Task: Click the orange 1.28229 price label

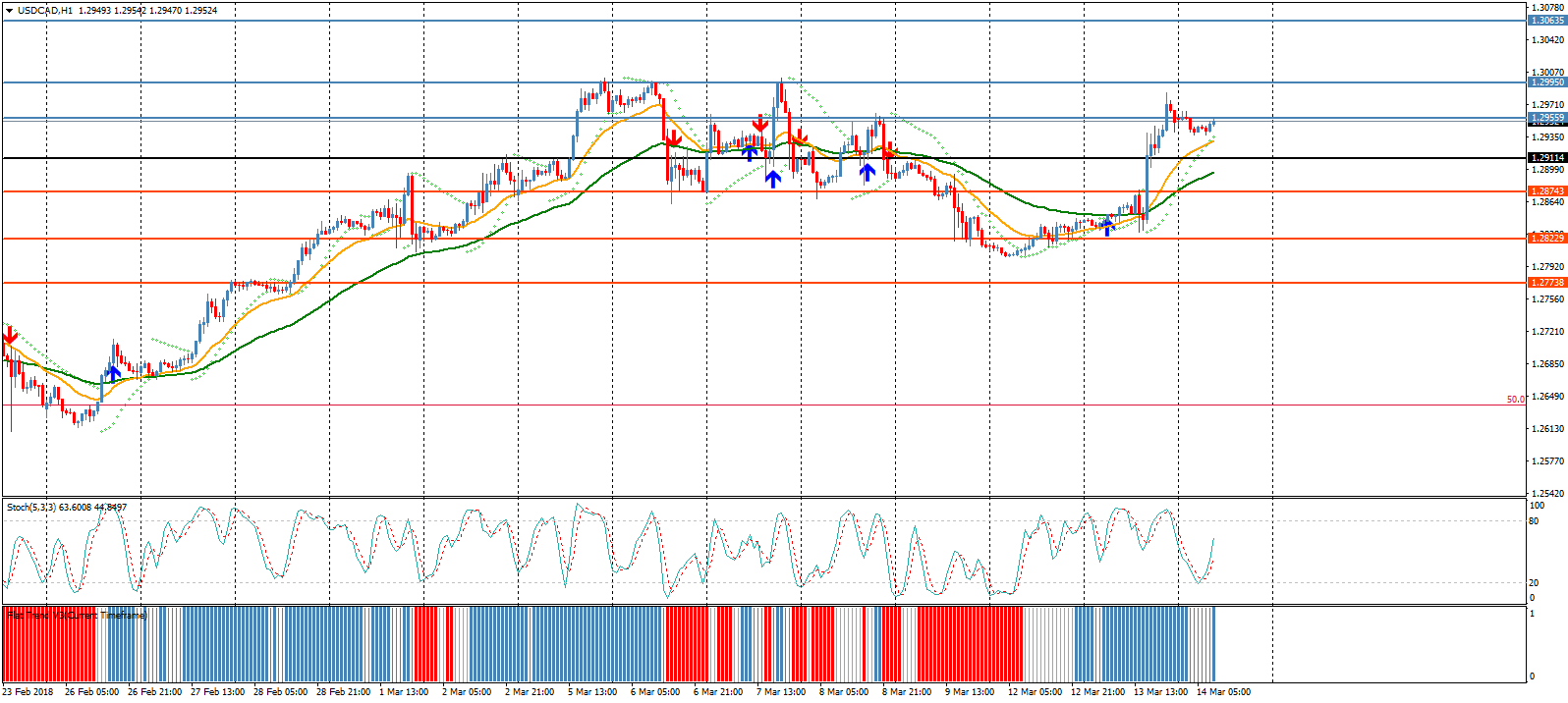Action: [1546, 239]
